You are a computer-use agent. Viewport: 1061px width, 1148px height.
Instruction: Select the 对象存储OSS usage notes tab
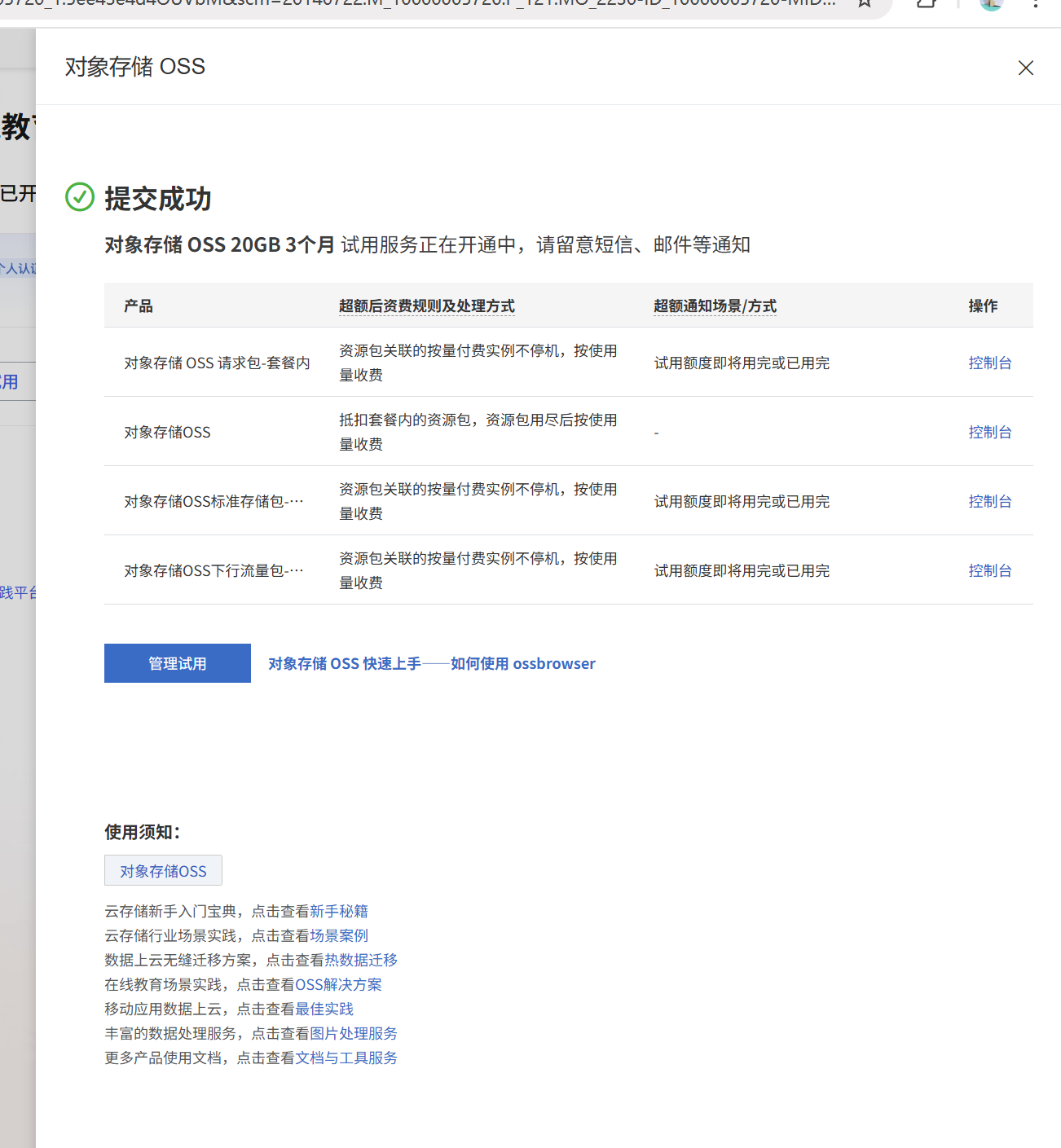click(x=163, y=870)
